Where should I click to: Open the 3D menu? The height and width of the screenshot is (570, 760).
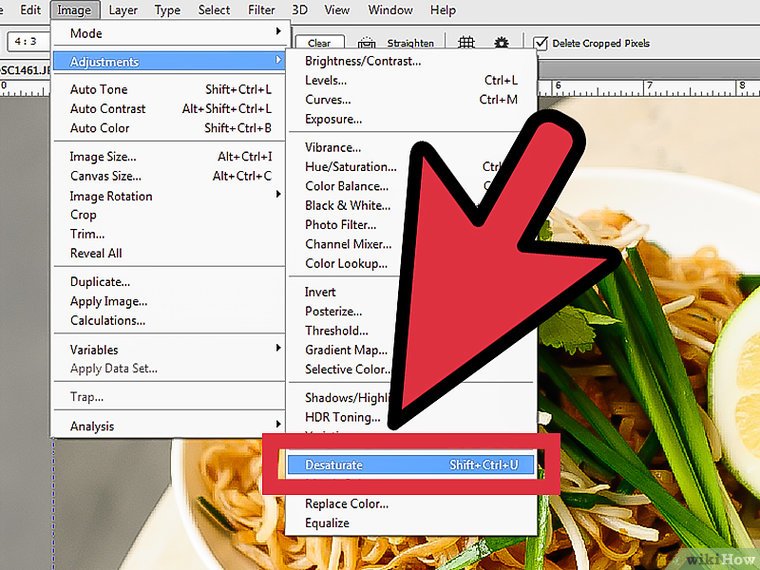300,10
